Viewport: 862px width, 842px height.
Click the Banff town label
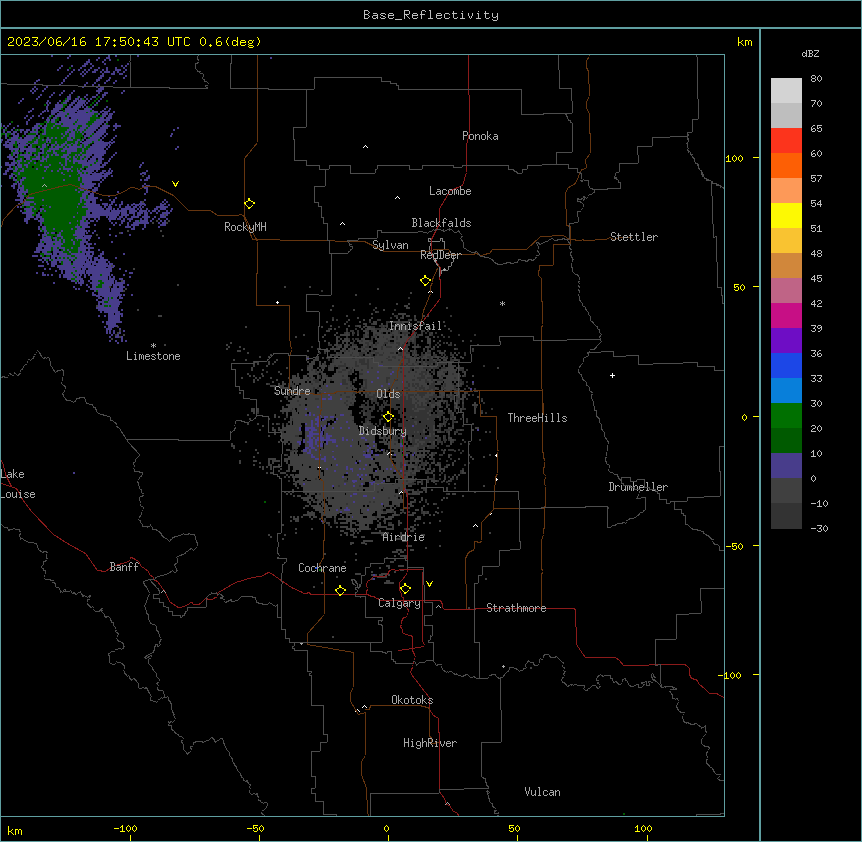click(124, 567)
